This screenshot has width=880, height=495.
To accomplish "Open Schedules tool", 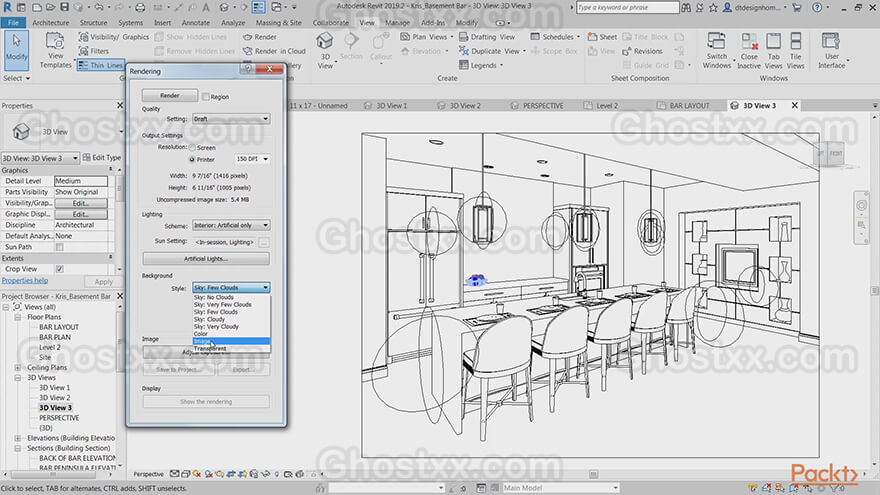I will (555, 37).
